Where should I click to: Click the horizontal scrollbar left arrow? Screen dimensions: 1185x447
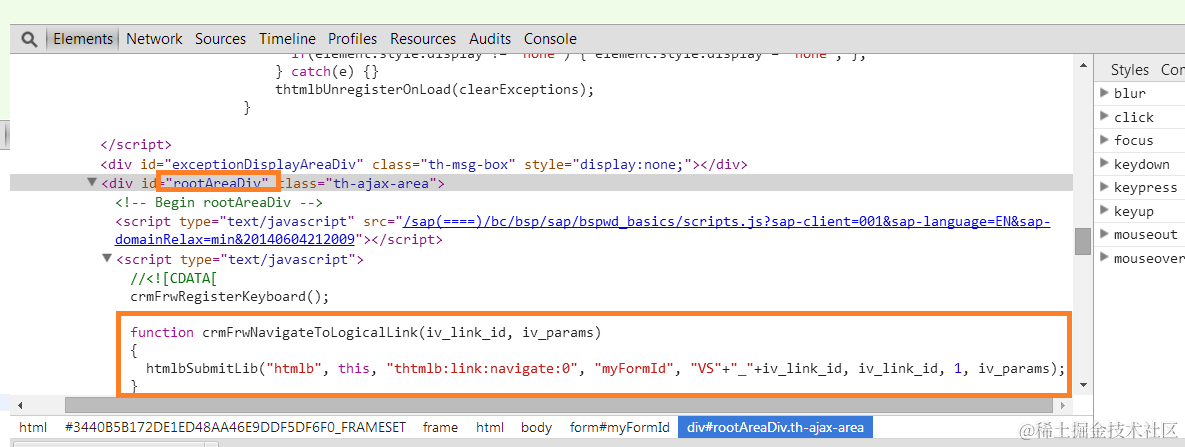pos(19,405)
